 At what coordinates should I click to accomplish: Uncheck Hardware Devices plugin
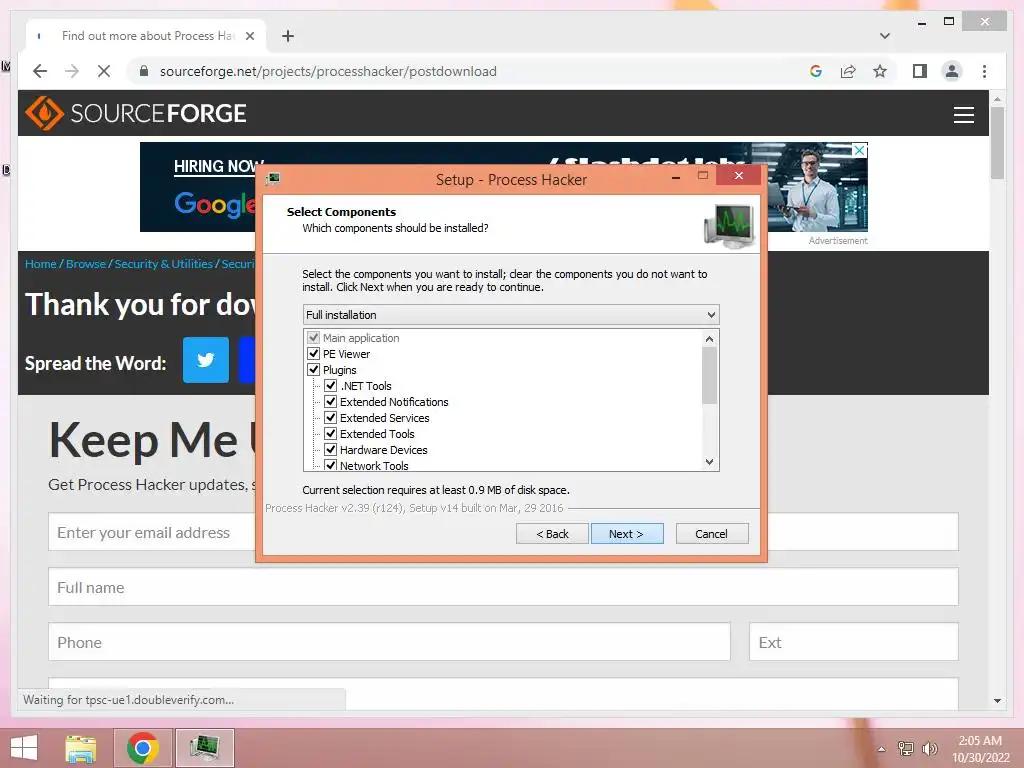[x=330, y=449]
